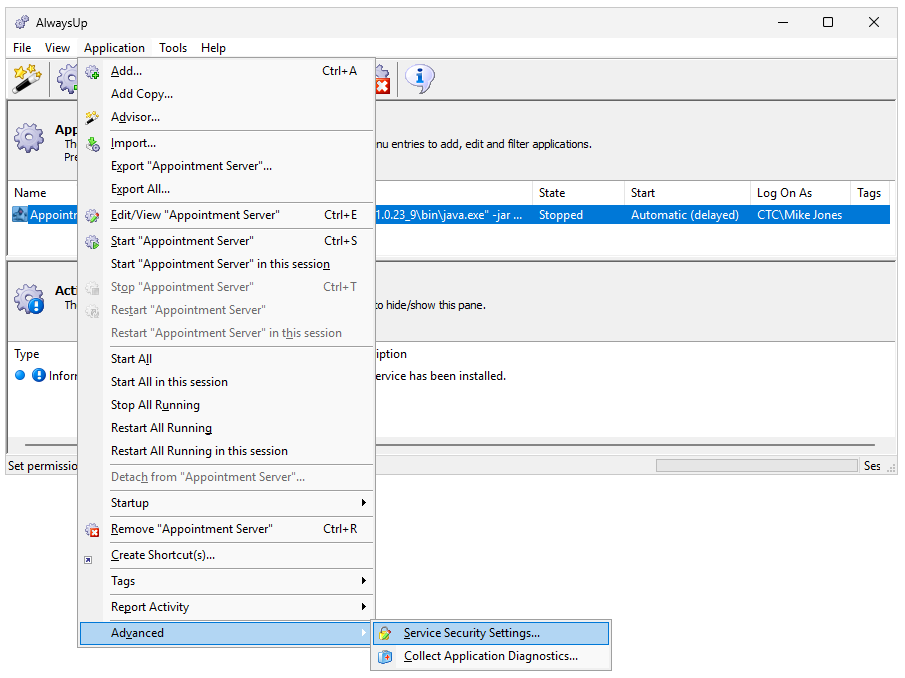Click the key icon beside Service Security Settings

tap(386, 632)
